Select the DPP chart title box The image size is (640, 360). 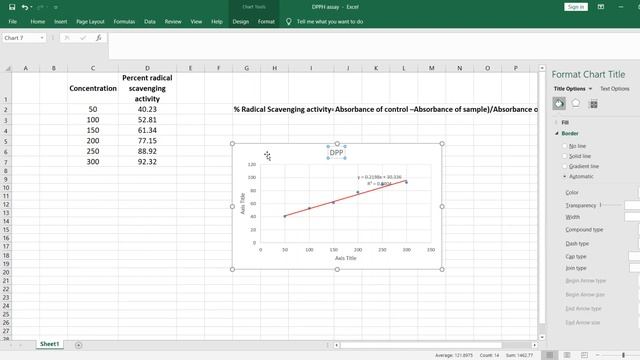336,153
